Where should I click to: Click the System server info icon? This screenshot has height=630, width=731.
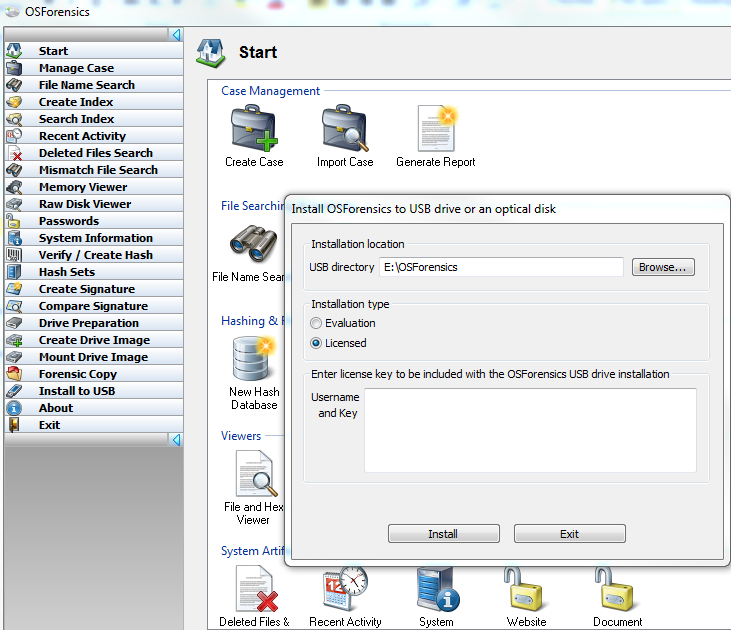click(x=438, y=588)
